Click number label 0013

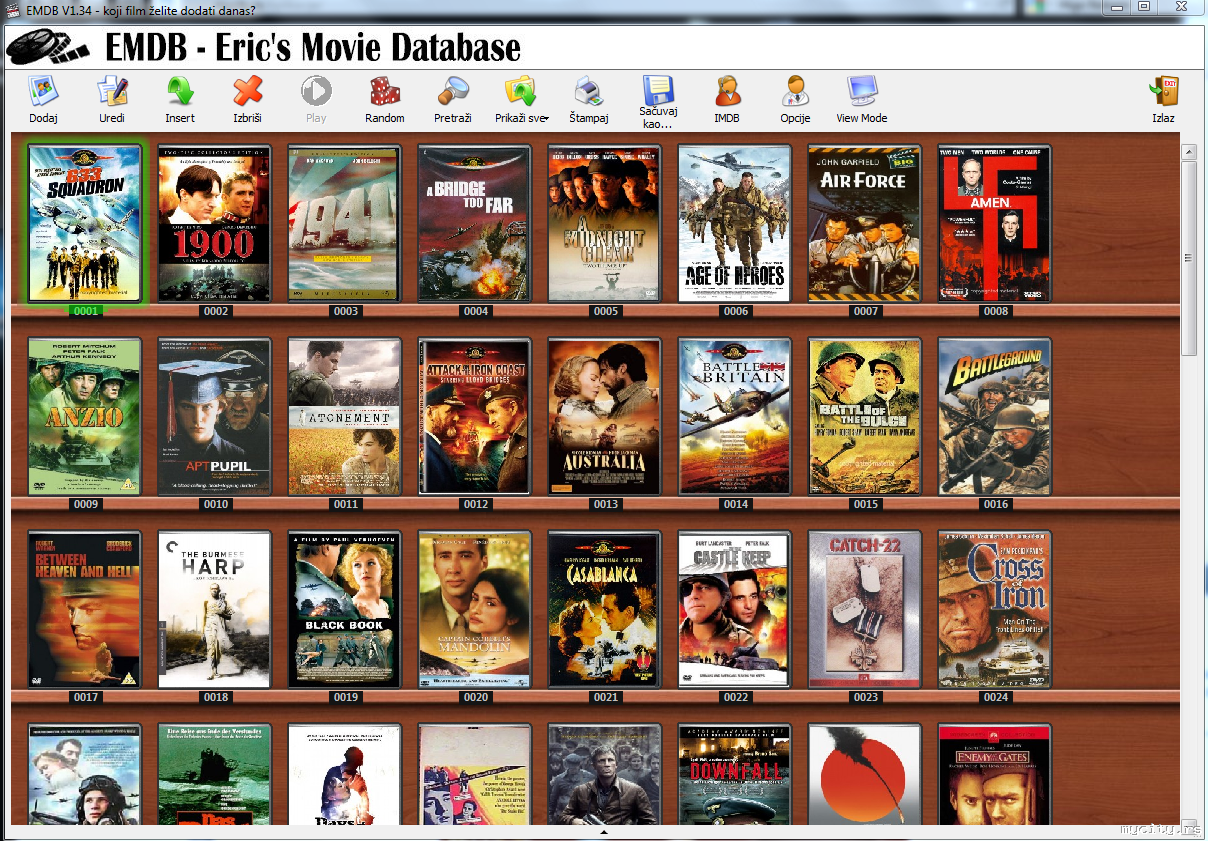(x=606, y=504)
